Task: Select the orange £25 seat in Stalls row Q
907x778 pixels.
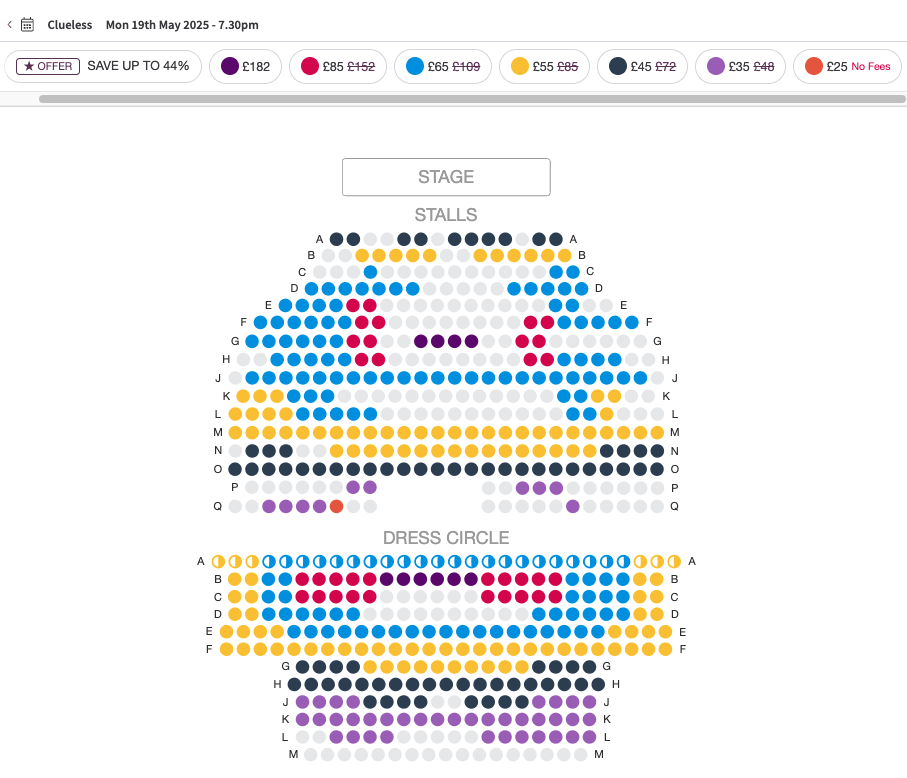Action: point(336,507)
